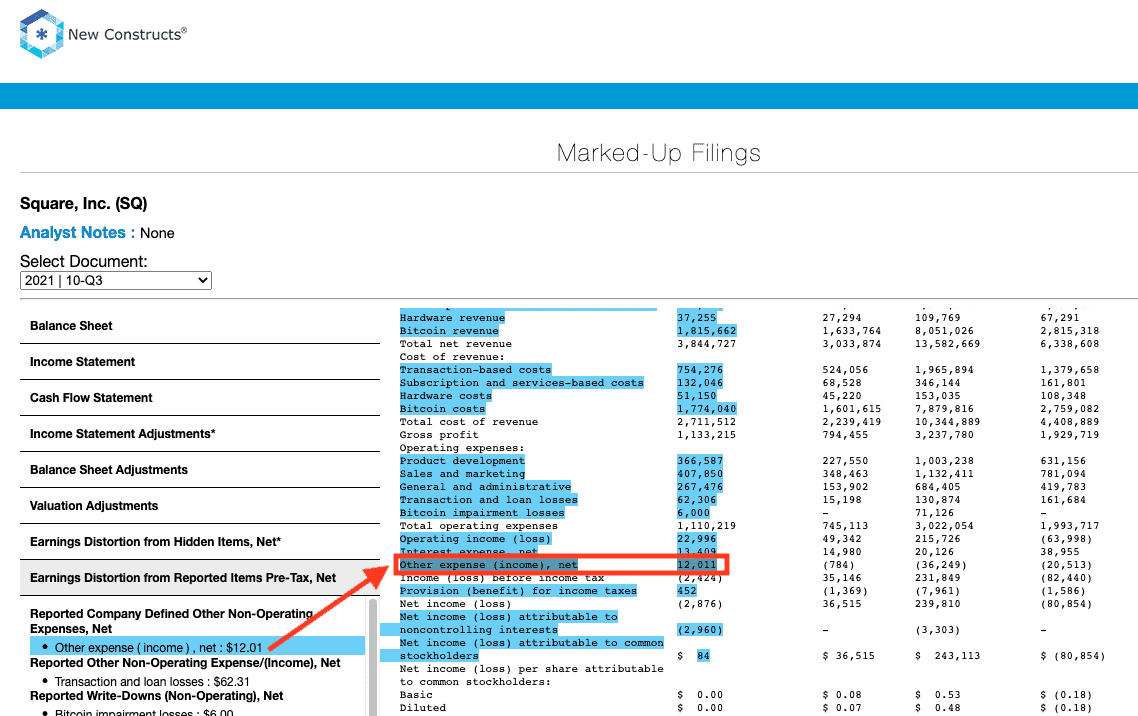Image resolution: width=1138 pixels, height=716 pixels.
Task: Click the 'Total operating expenses' line in the filing
Action: coord(479,526)
